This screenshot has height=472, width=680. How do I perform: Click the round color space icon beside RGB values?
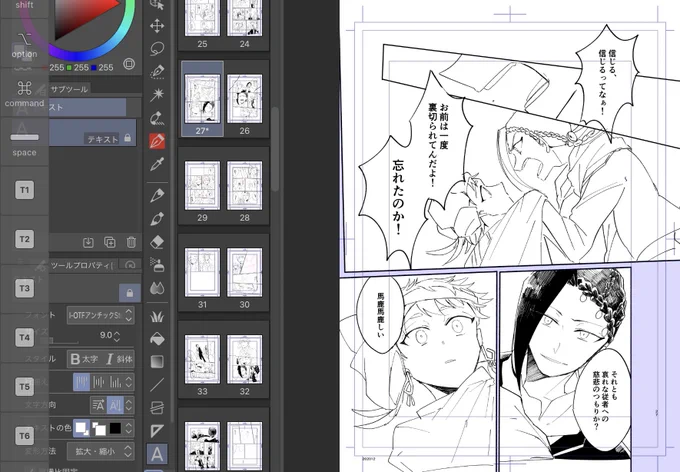click(x=129, y=64)
